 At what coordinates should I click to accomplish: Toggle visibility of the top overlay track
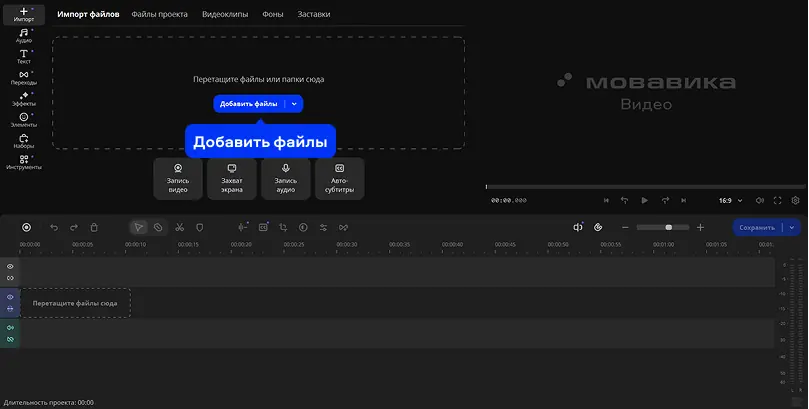click(x=10, y=267)
